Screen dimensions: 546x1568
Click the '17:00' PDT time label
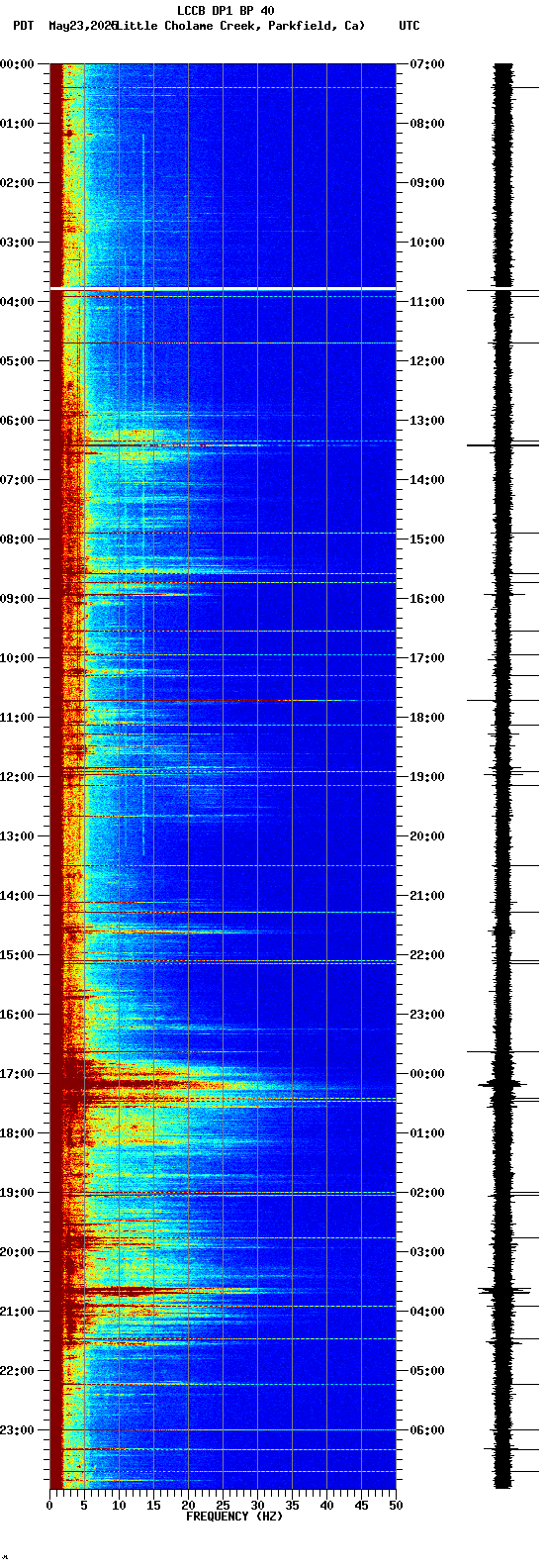(x=17, y=1074)
